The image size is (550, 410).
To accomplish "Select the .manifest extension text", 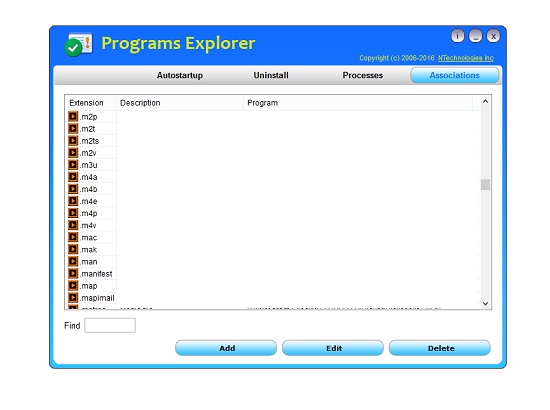I will (x=96, y=274).
